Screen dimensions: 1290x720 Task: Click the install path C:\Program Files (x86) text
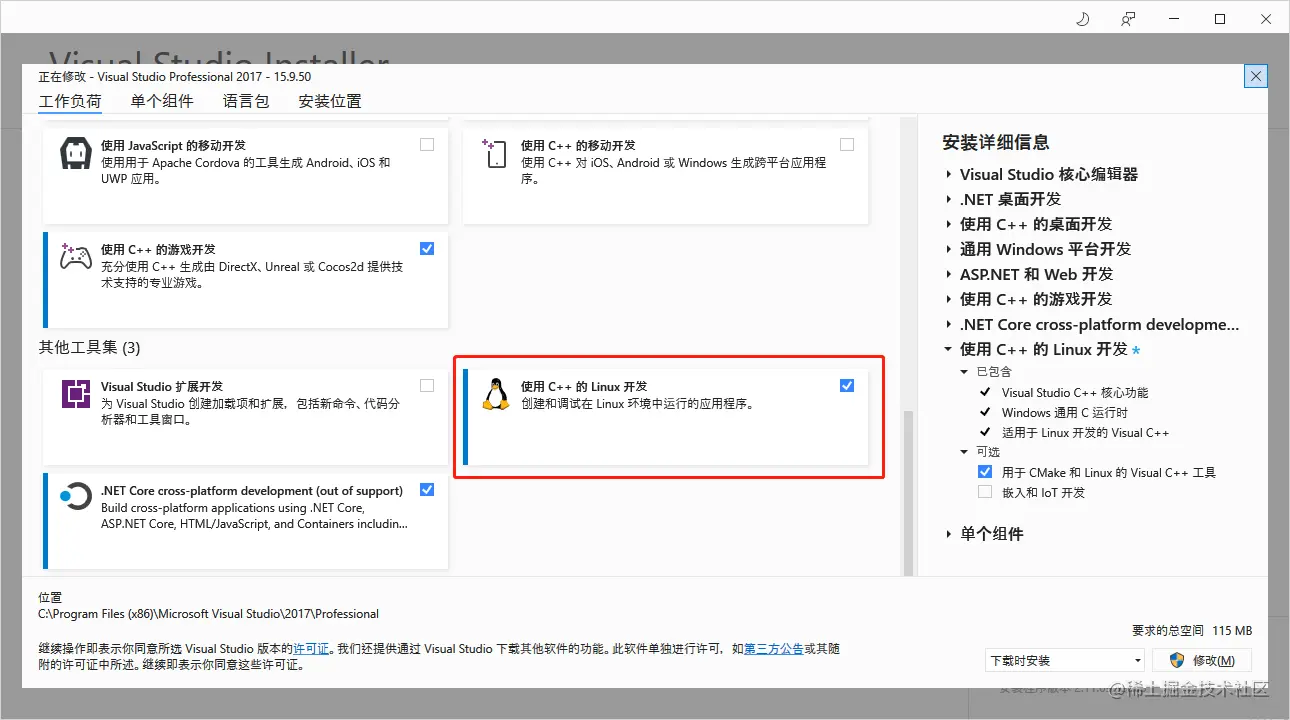209,614
